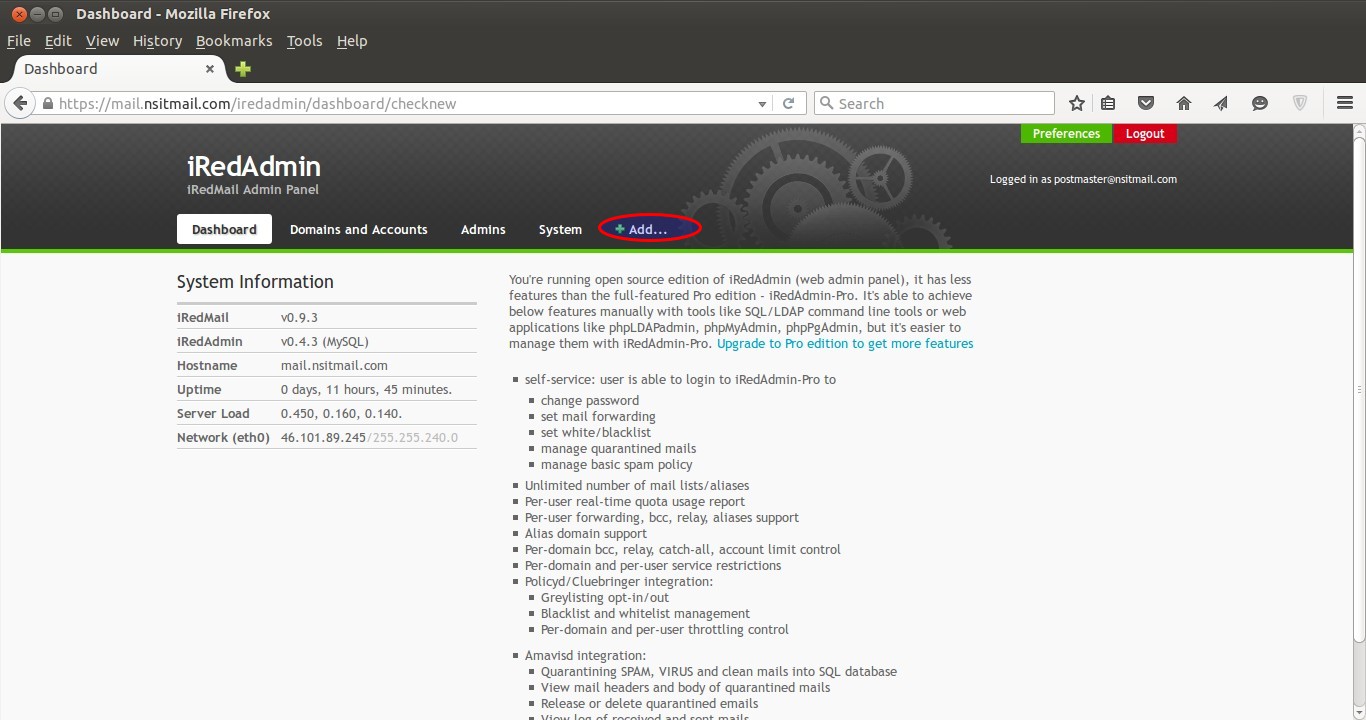Click the bookmark star icon

[x=1076, y=103]
